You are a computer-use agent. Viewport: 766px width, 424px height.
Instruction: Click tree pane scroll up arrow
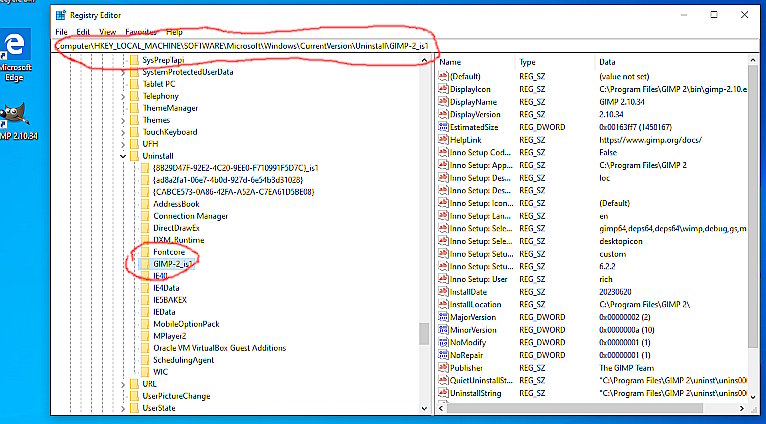(424, 61)
